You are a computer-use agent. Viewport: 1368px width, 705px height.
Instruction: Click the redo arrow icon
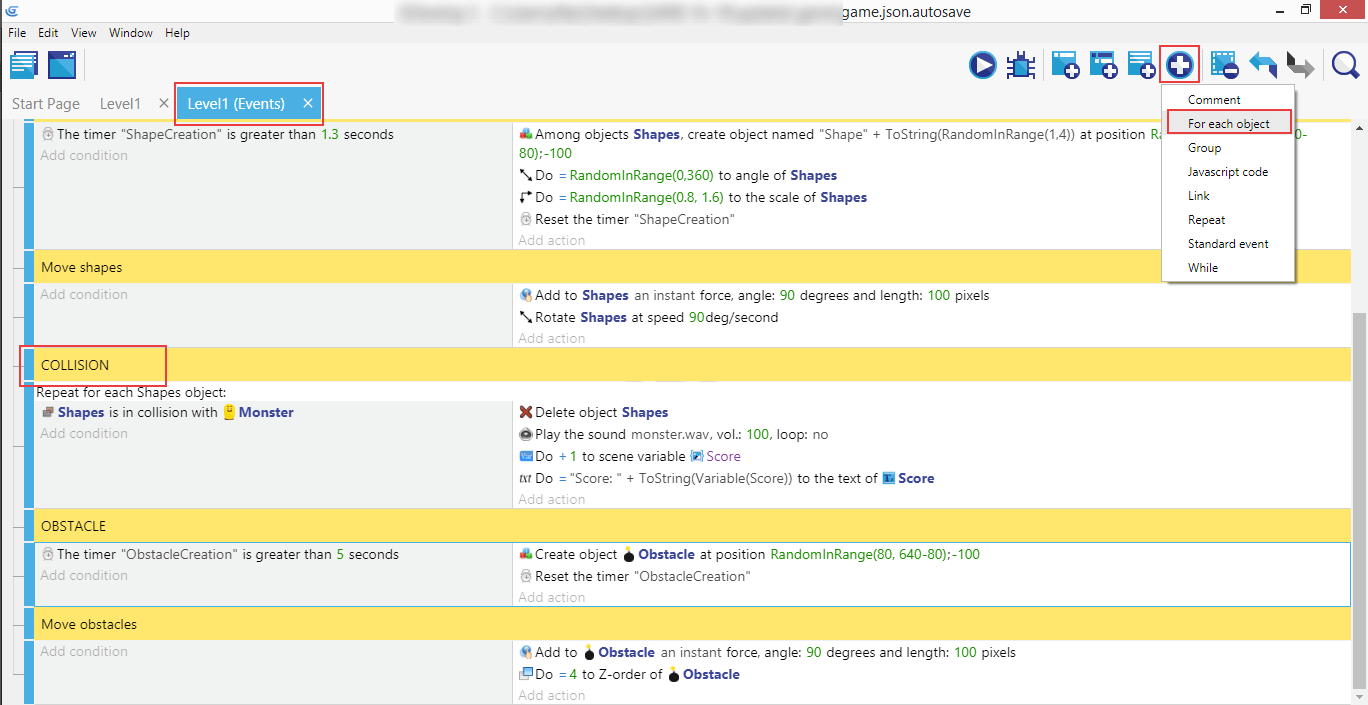[1299, 66]
